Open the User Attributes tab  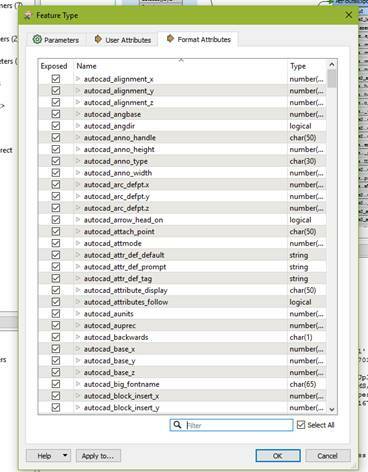[122, 40]
